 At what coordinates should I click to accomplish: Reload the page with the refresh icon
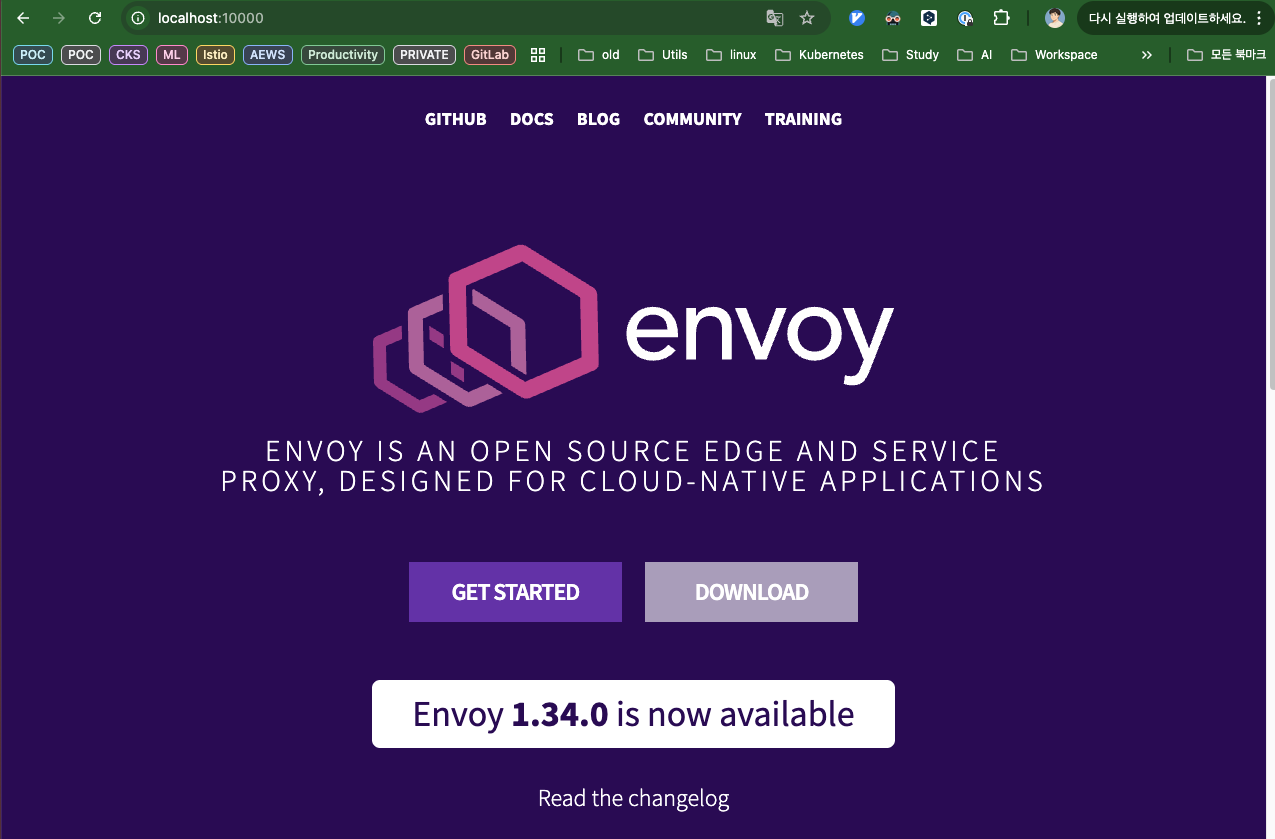pos(95,18)
